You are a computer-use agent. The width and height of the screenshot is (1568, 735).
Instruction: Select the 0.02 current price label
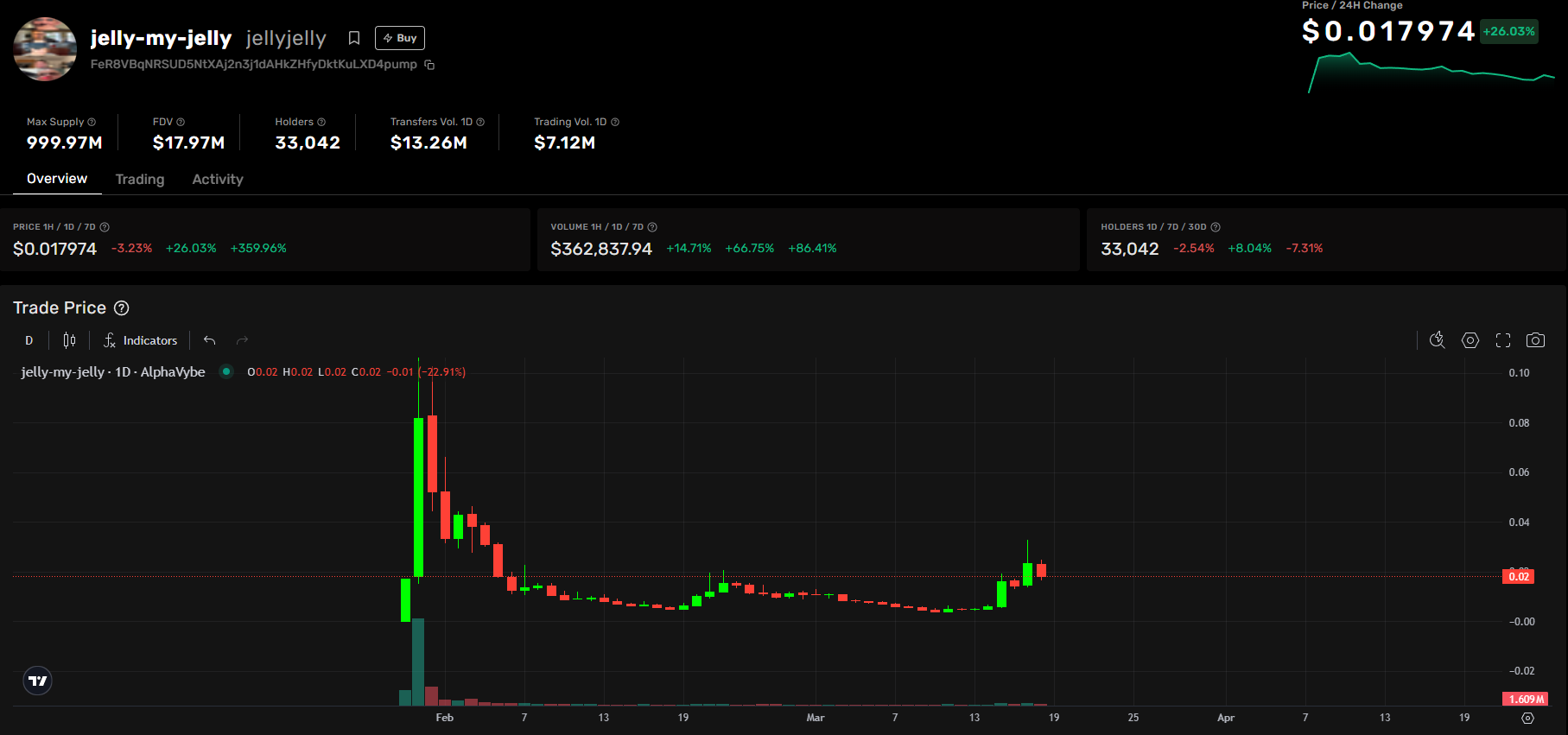click(1519, 576)
